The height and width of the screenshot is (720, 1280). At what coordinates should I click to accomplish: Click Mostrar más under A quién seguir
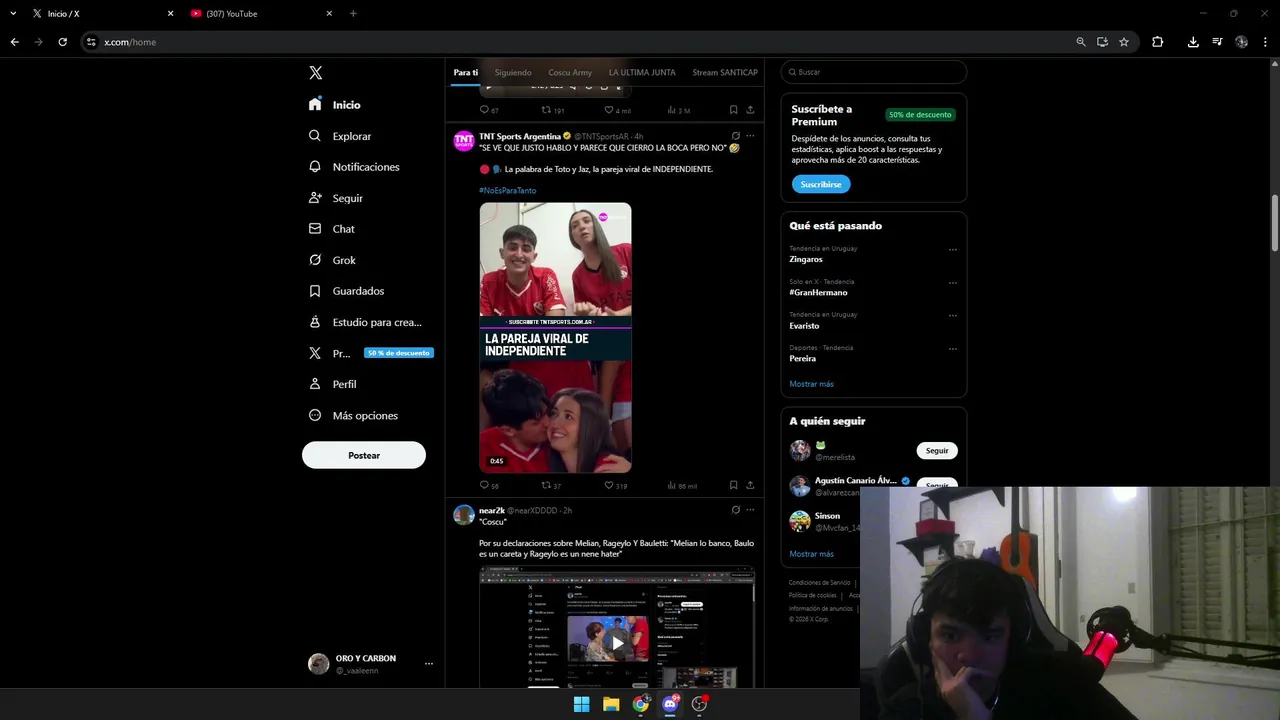coord(811,554)
